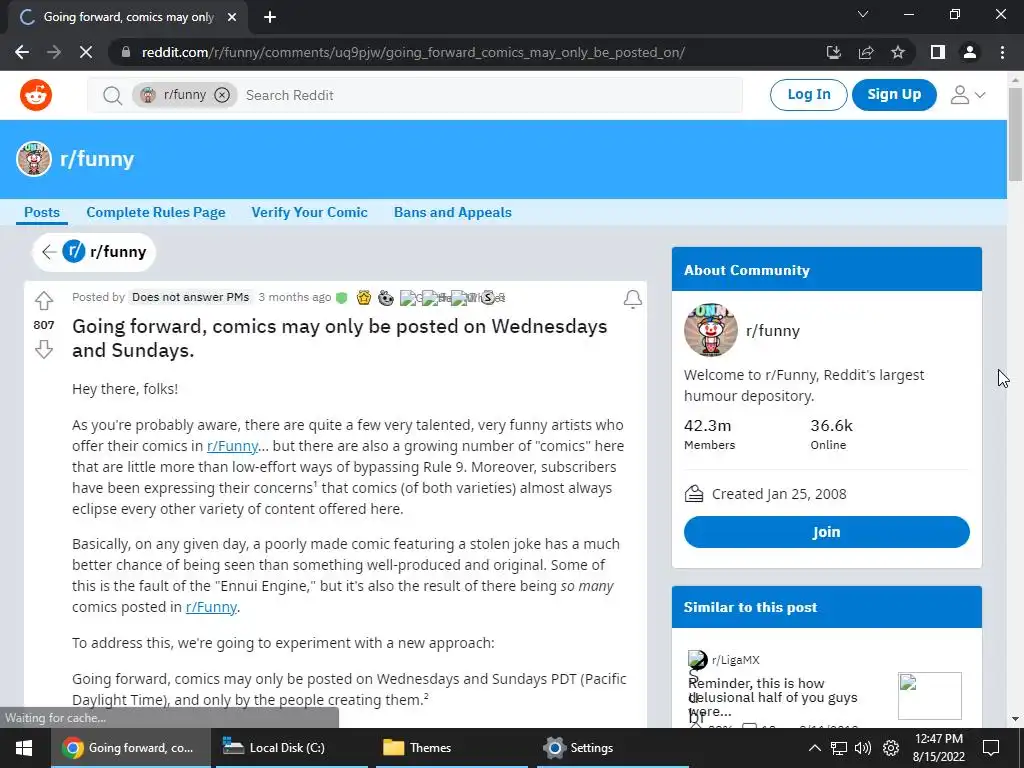Downvote the comics announcement post
The image size is (1024, 768).
44,349
